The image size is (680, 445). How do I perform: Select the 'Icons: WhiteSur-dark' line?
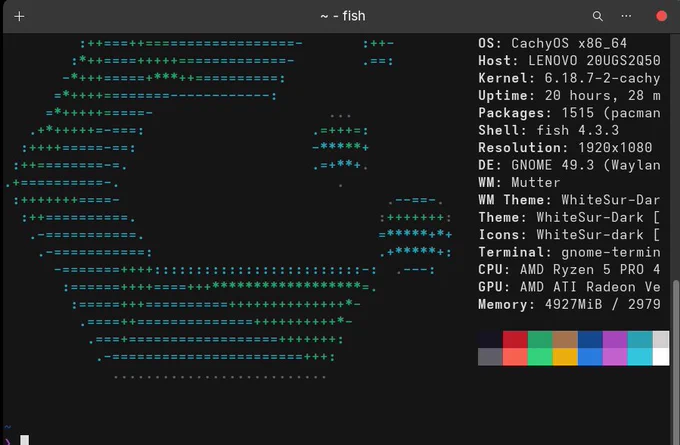click(569, 235)
